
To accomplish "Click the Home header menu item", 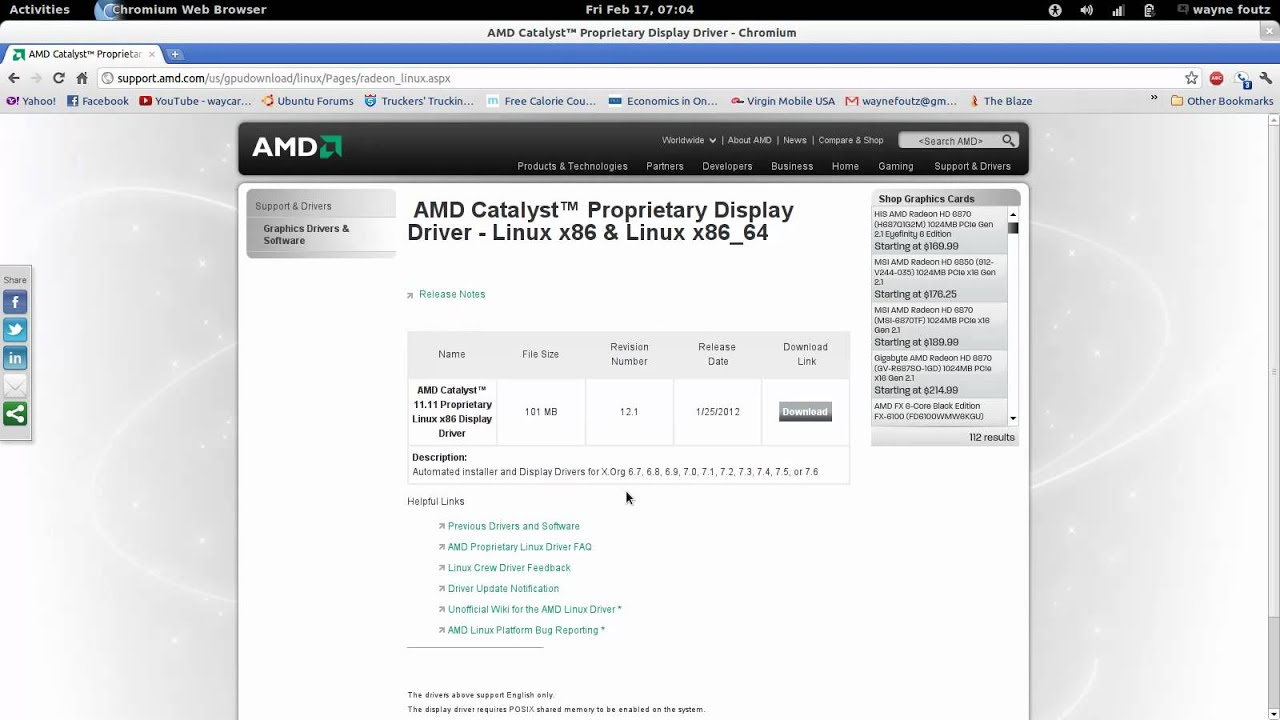I will 845,166.
